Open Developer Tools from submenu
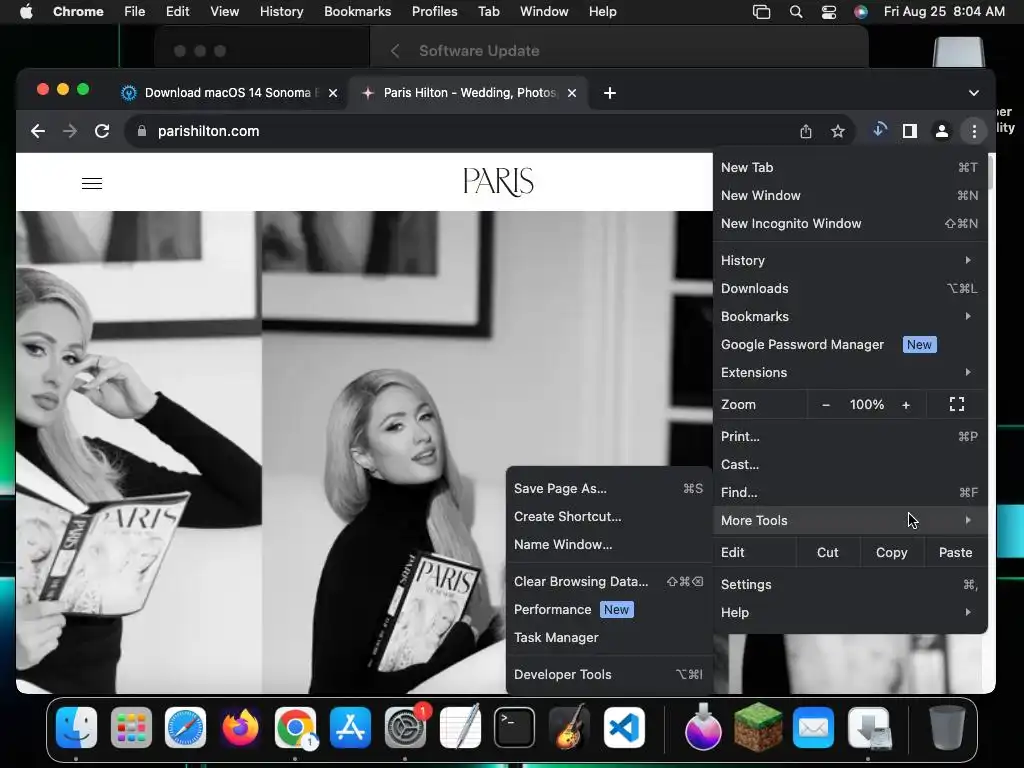Image resolution: width=1024 pixels, height=768 pixels. pyautogui.click(x=608, y=675)
